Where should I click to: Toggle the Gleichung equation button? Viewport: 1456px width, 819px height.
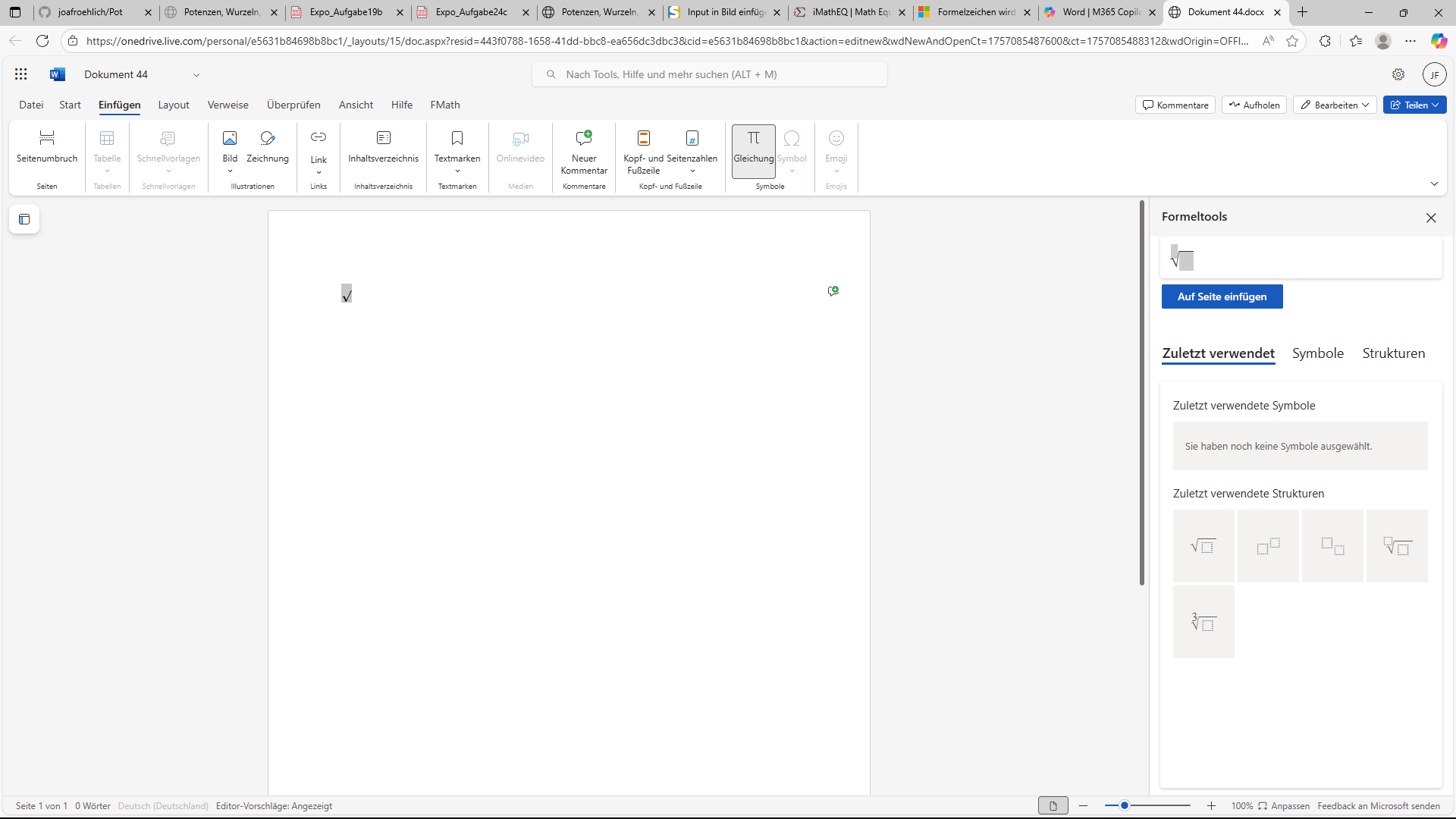pos(754,151)
